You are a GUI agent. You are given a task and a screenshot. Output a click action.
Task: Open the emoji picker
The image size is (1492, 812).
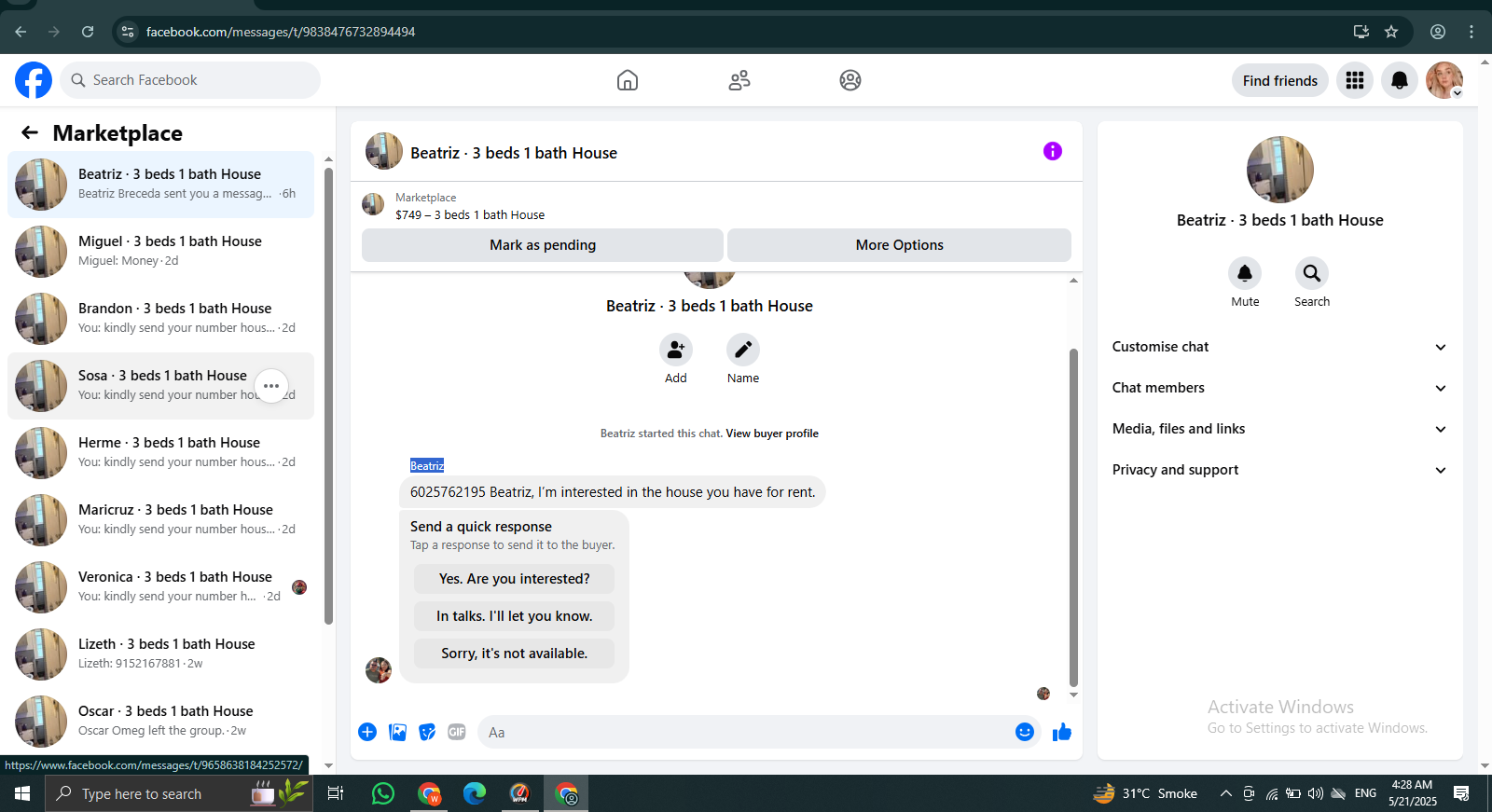point(1025,732)
